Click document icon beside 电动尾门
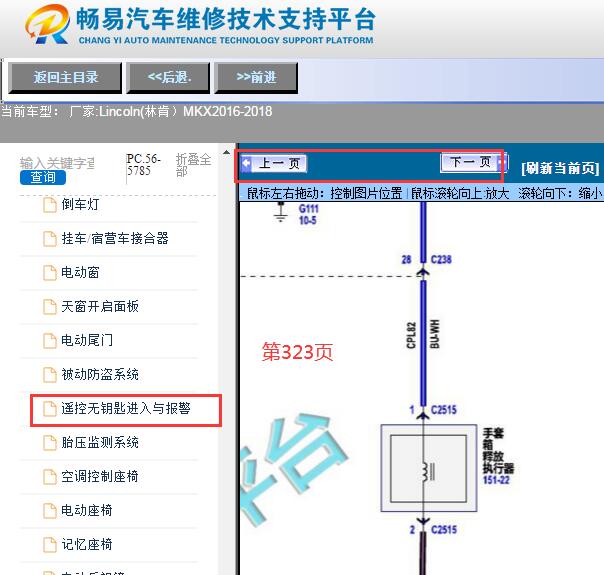Screen dimensions: 604x575 click(x=49, y=341)
